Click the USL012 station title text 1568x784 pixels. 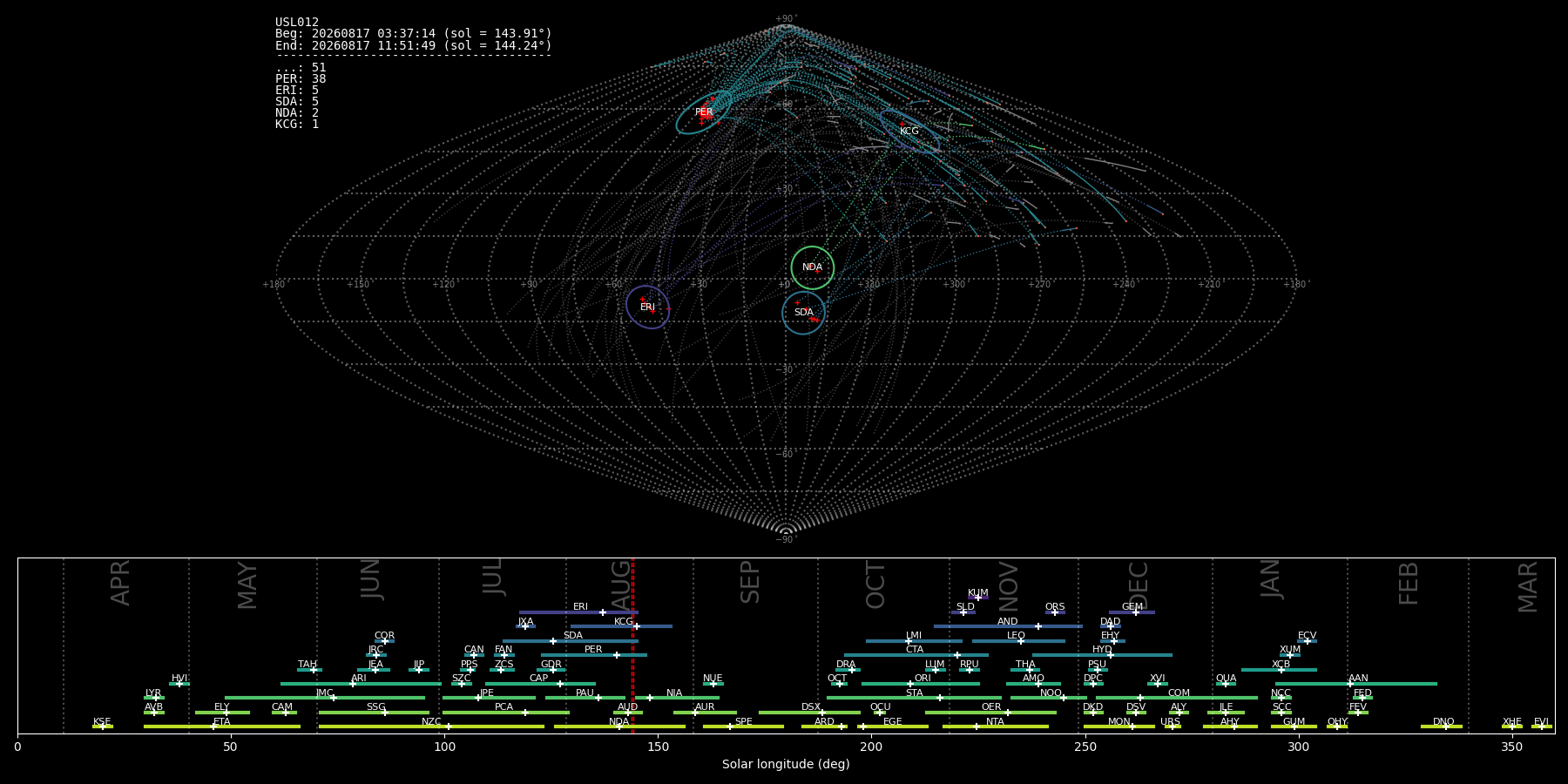(297, 23)
